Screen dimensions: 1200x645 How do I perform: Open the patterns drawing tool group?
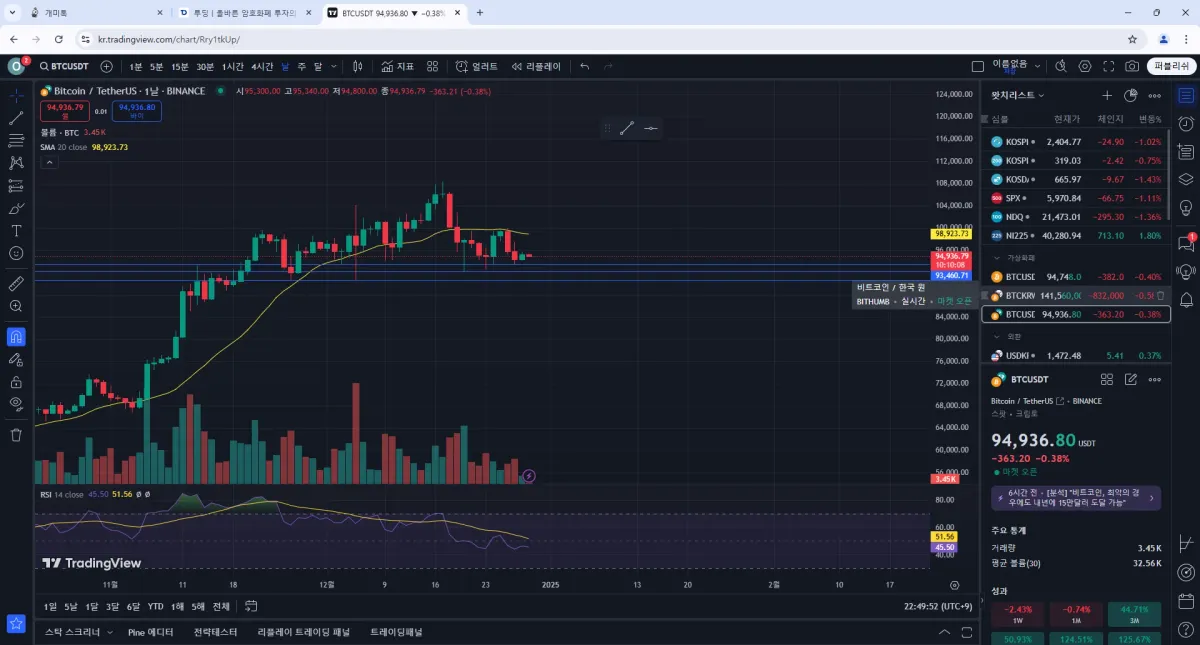click(16, 163)
